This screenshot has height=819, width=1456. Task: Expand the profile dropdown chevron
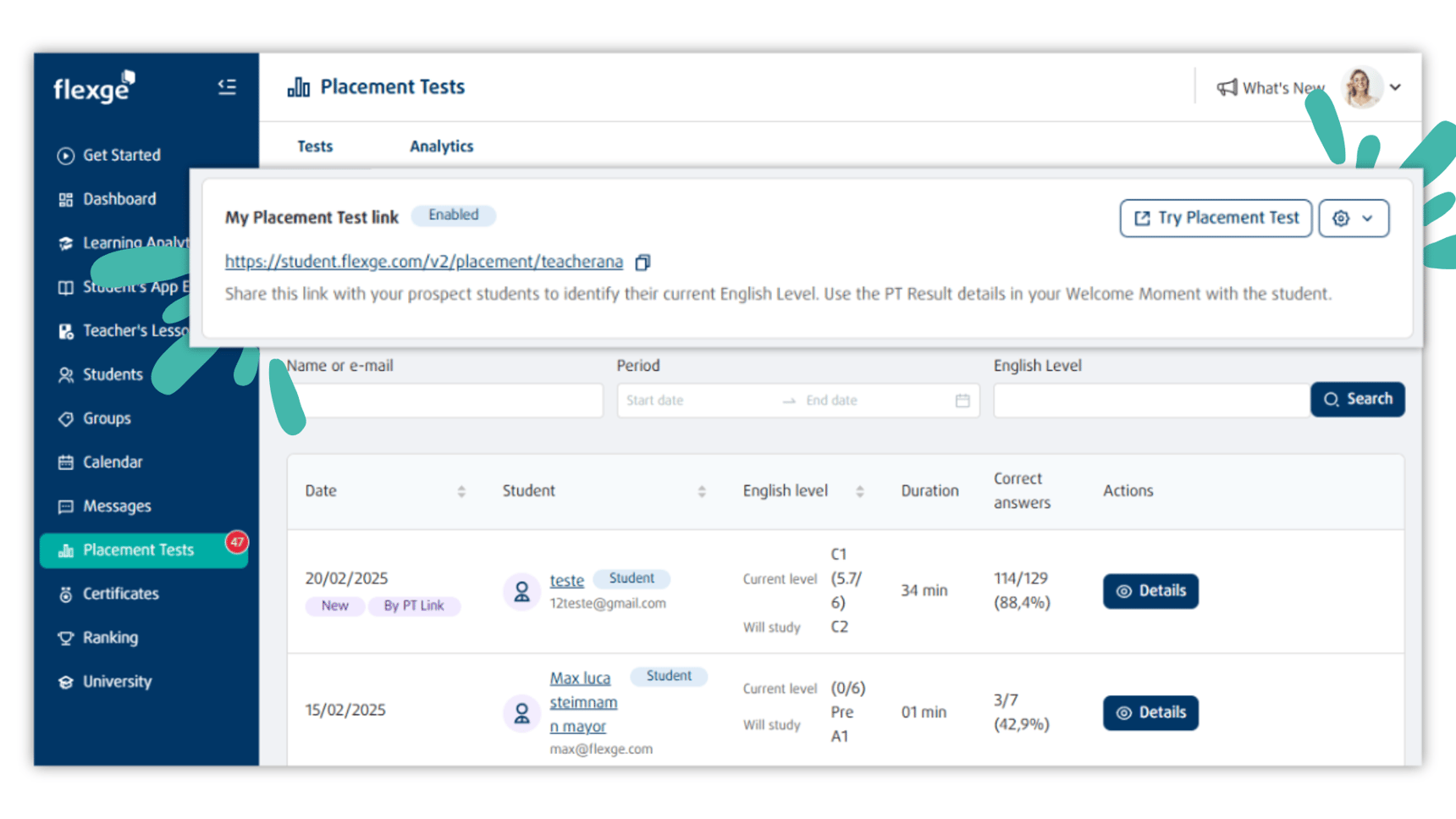1395,87
